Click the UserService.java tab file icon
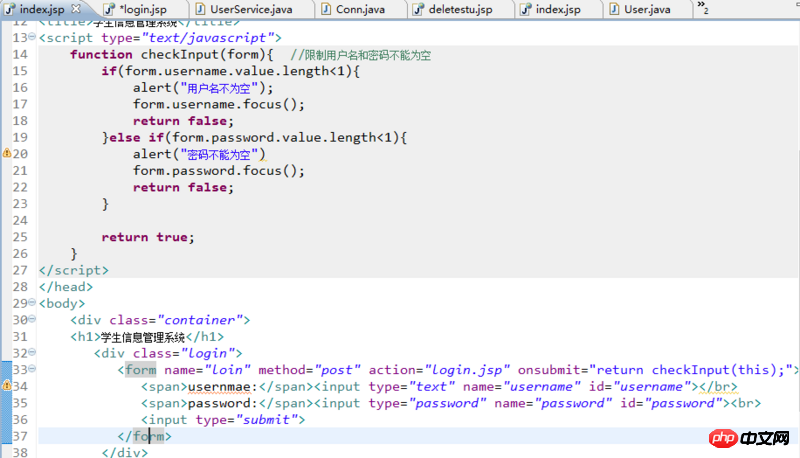Screen dimensions: 800x458 coord(200,9)
